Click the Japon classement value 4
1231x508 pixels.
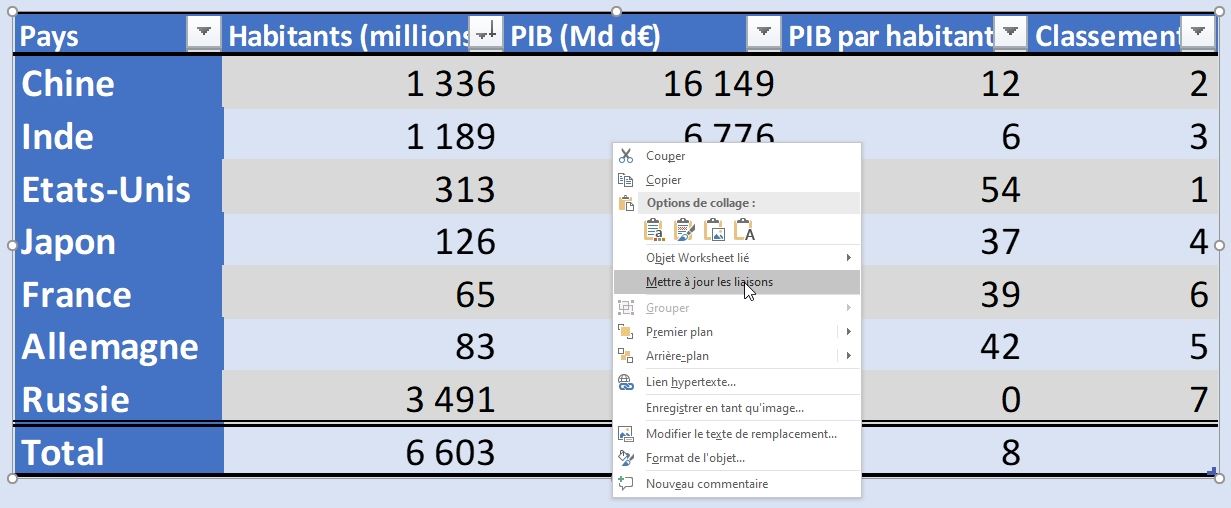click(x=1199, y=243)
